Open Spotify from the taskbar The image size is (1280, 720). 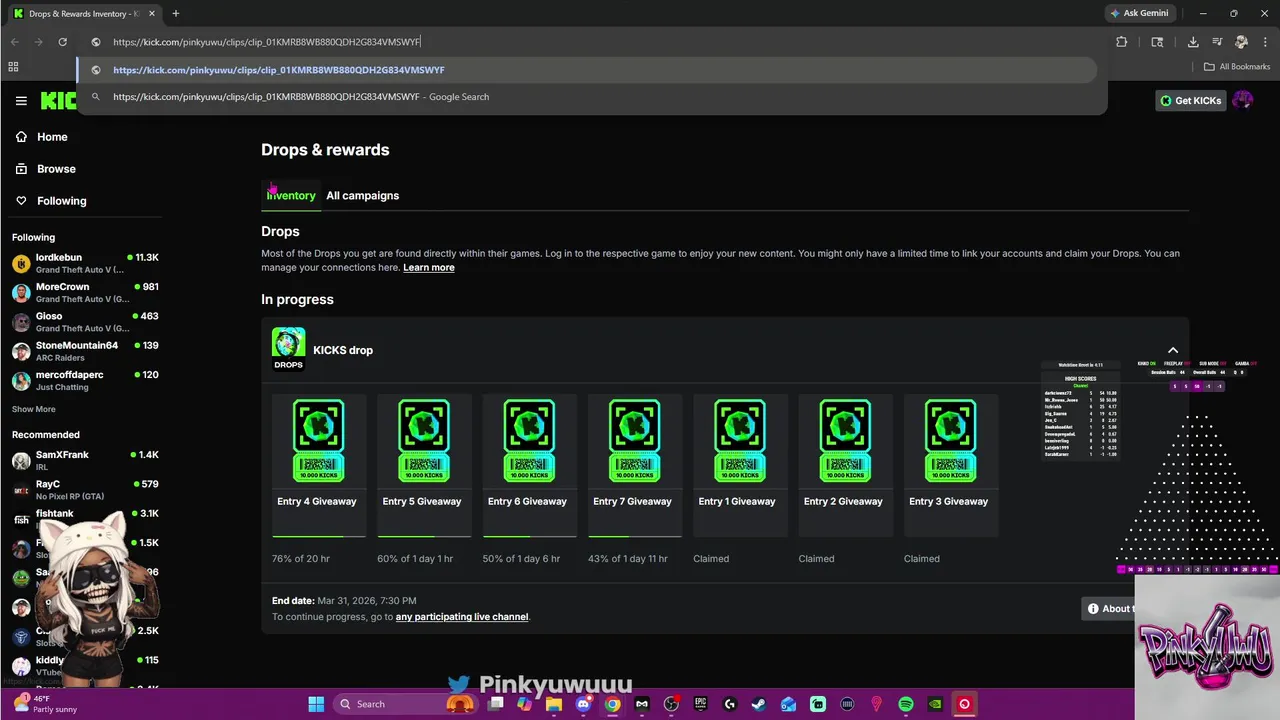click(906, 704)
